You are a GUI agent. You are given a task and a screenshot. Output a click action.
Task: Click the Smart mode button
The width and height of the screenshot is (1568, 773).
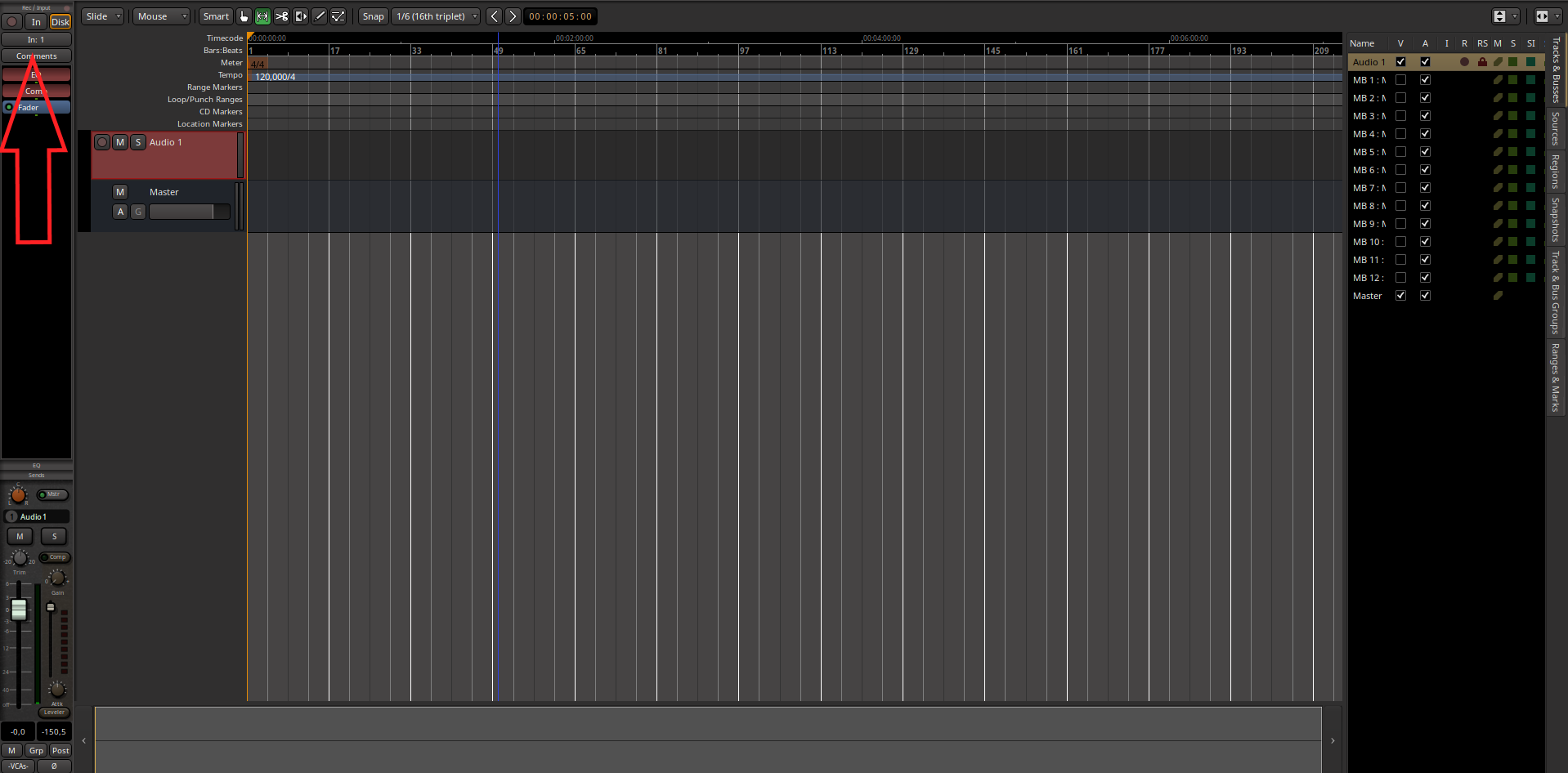point(216,16)
